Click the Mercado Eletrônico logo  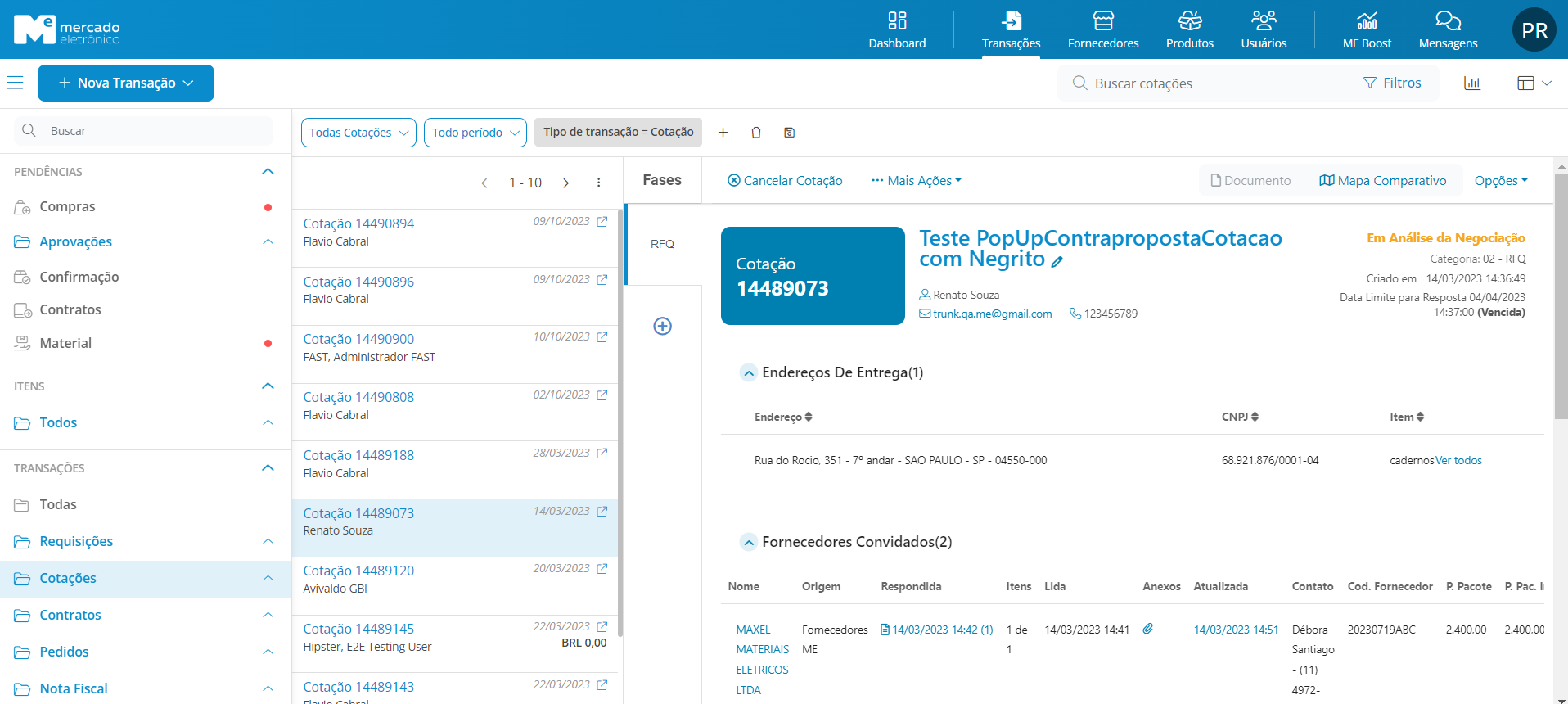coord(66,29)
